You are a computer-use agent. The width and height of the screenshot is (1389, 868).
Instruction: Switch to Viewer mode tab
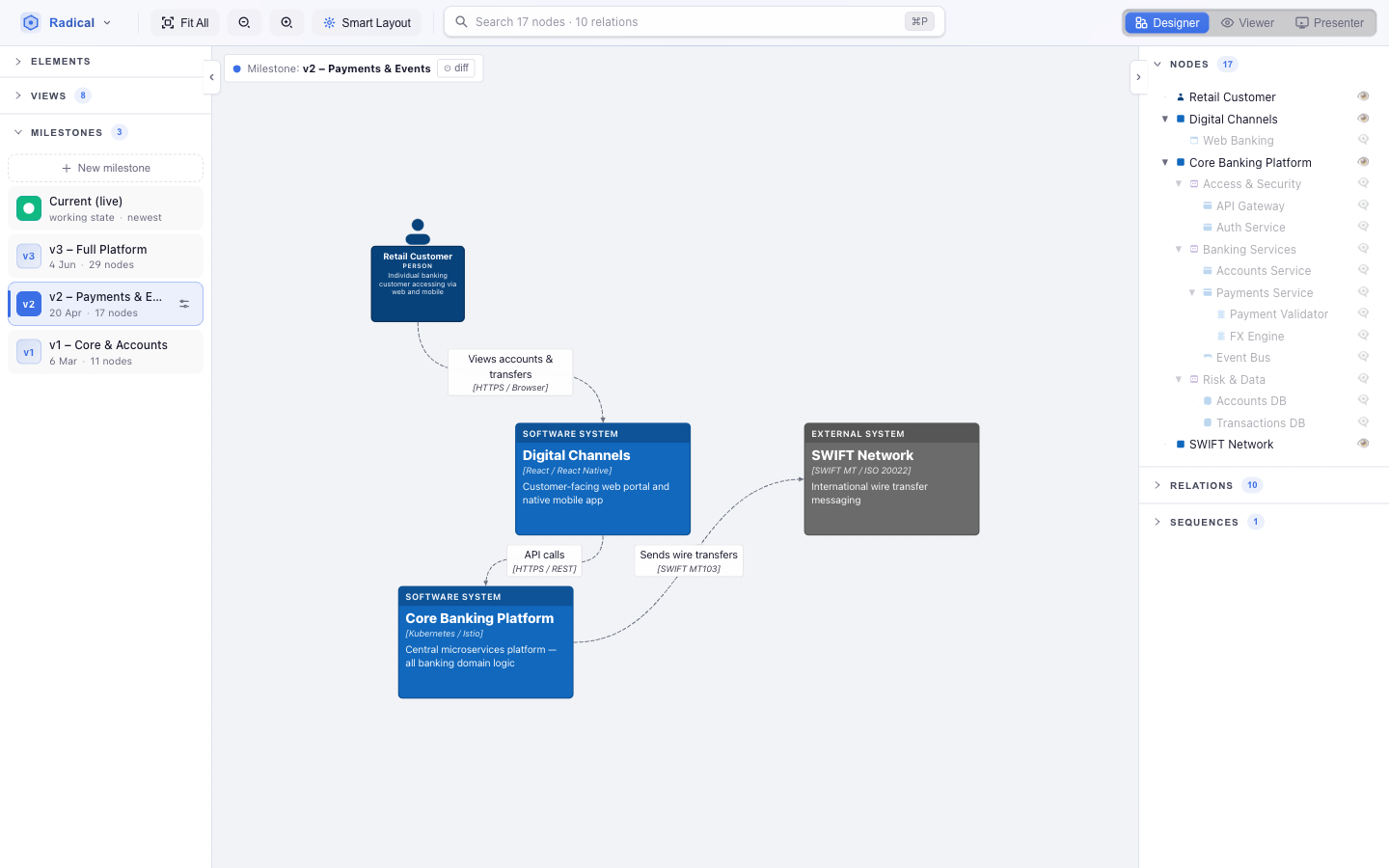[1247, 22]
